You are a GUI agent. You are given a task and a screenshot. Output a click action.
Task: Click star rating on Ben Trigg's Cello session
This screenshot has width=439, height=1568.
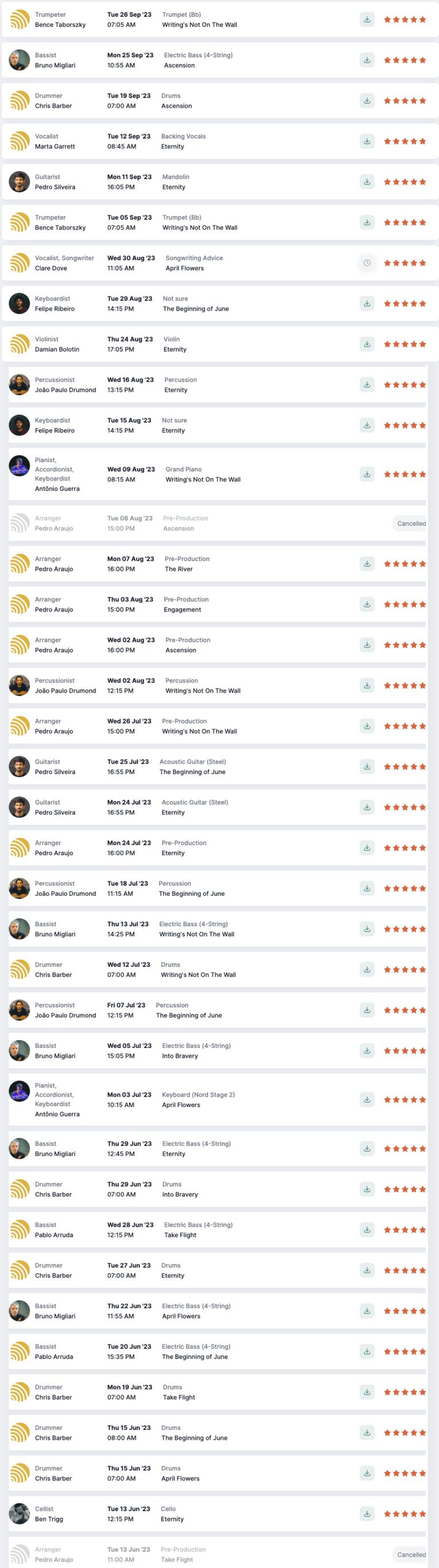point(405,1514)
